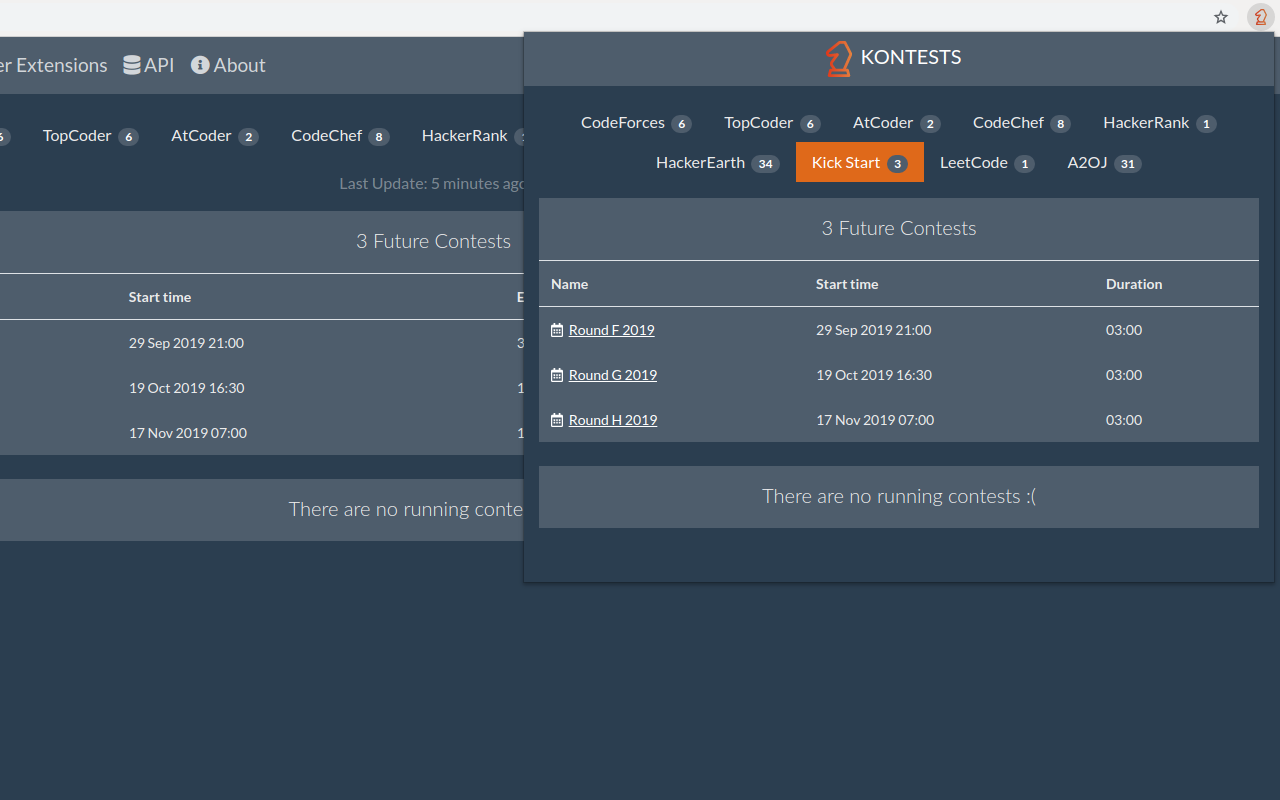Select HackerRank tab on the background page
The height and width of the screenshot is (800, 1280).
pyautogui.click(x=465, y=136)
